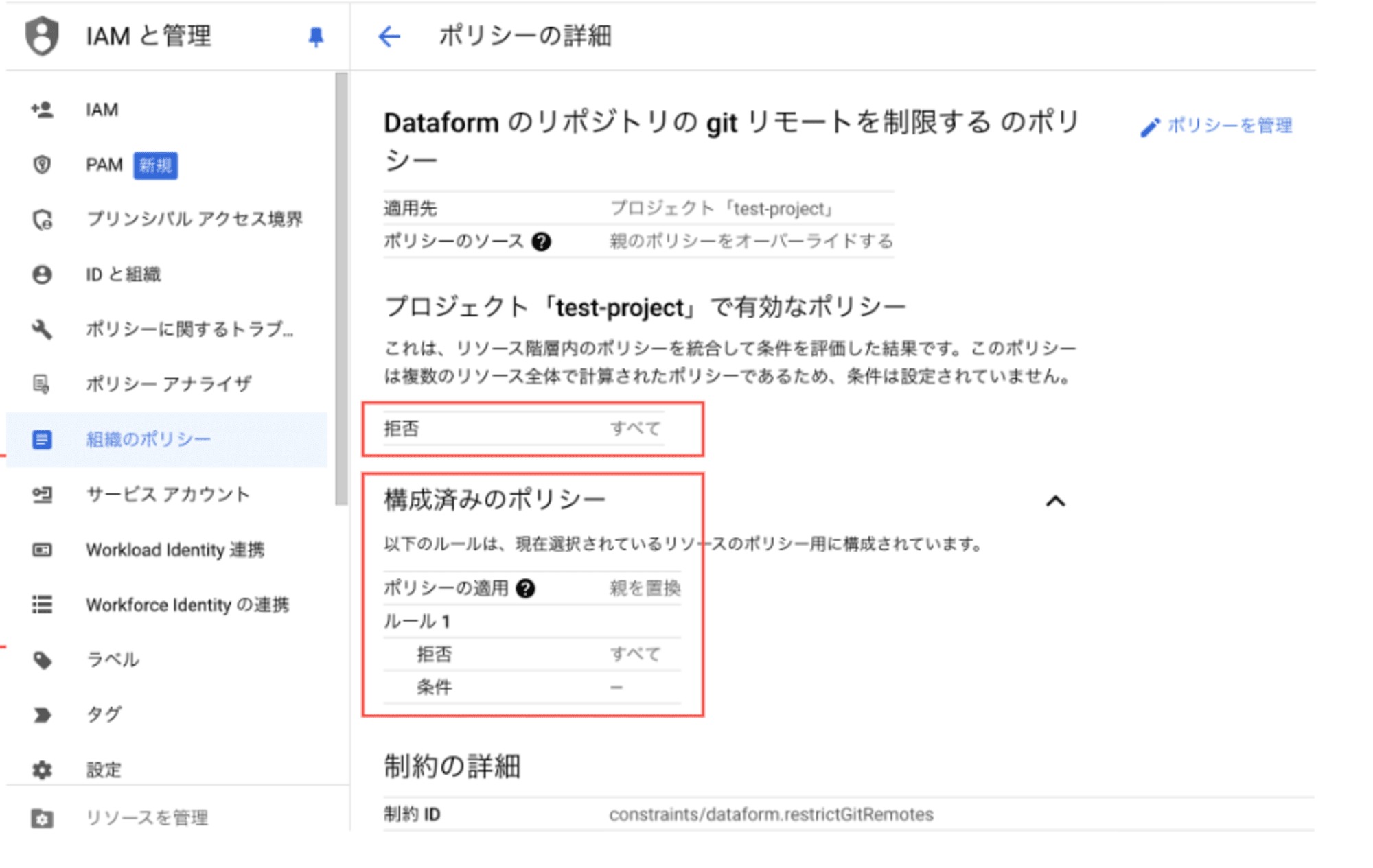
Task: Click the ポリシーの詳細 page title
Action: coord(525,36)
